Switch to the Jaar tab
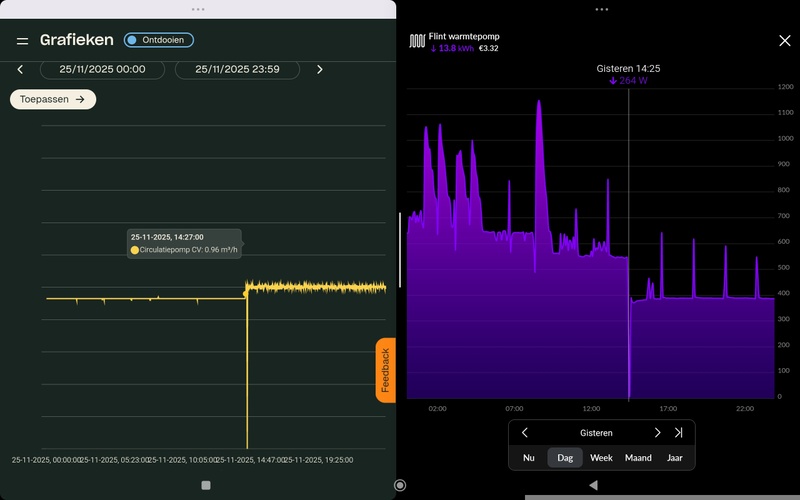800x500 pixels. (674, 458)
